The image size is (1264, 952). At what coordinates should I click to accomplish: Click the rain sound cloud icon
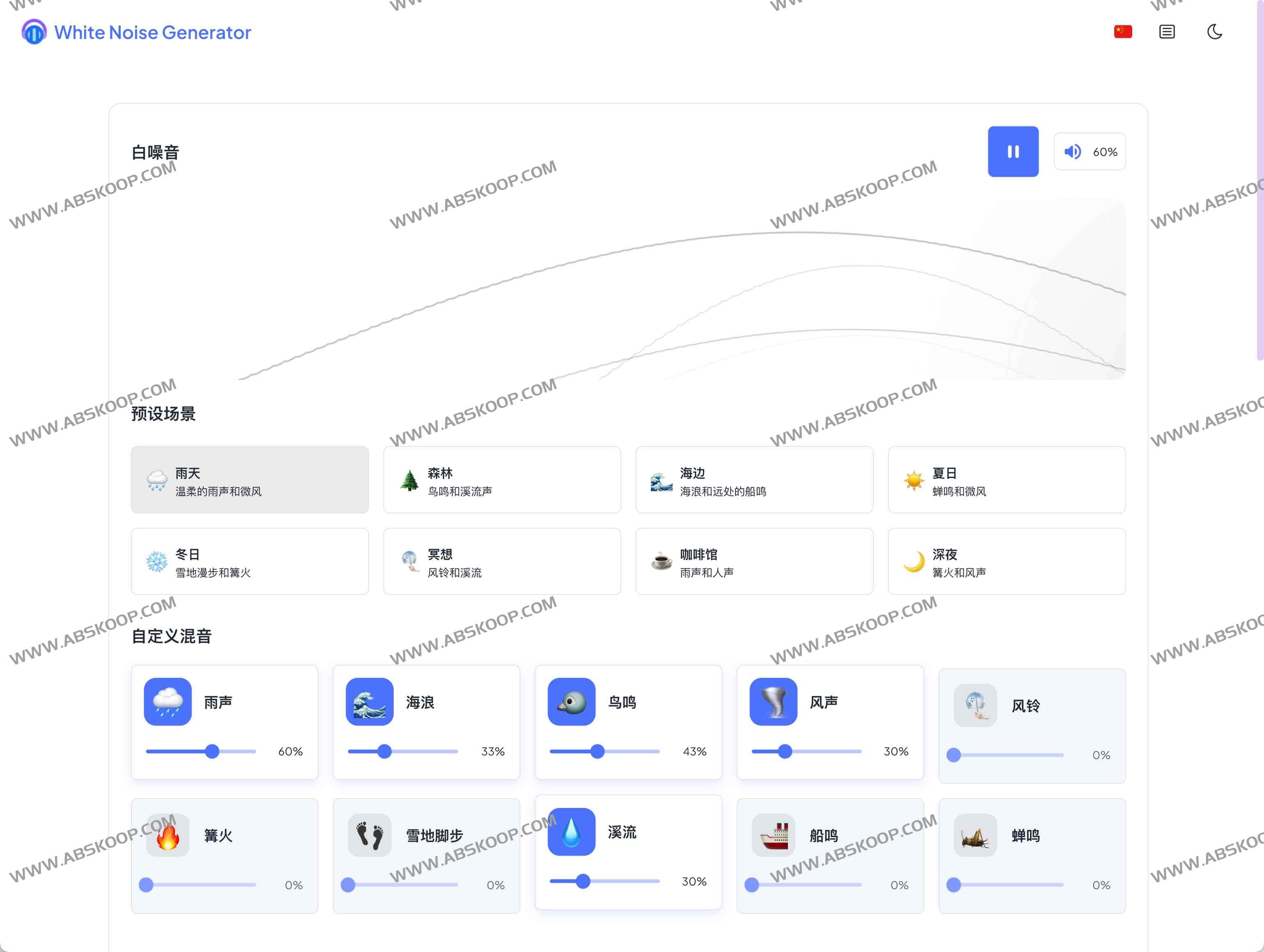point(167,702)
